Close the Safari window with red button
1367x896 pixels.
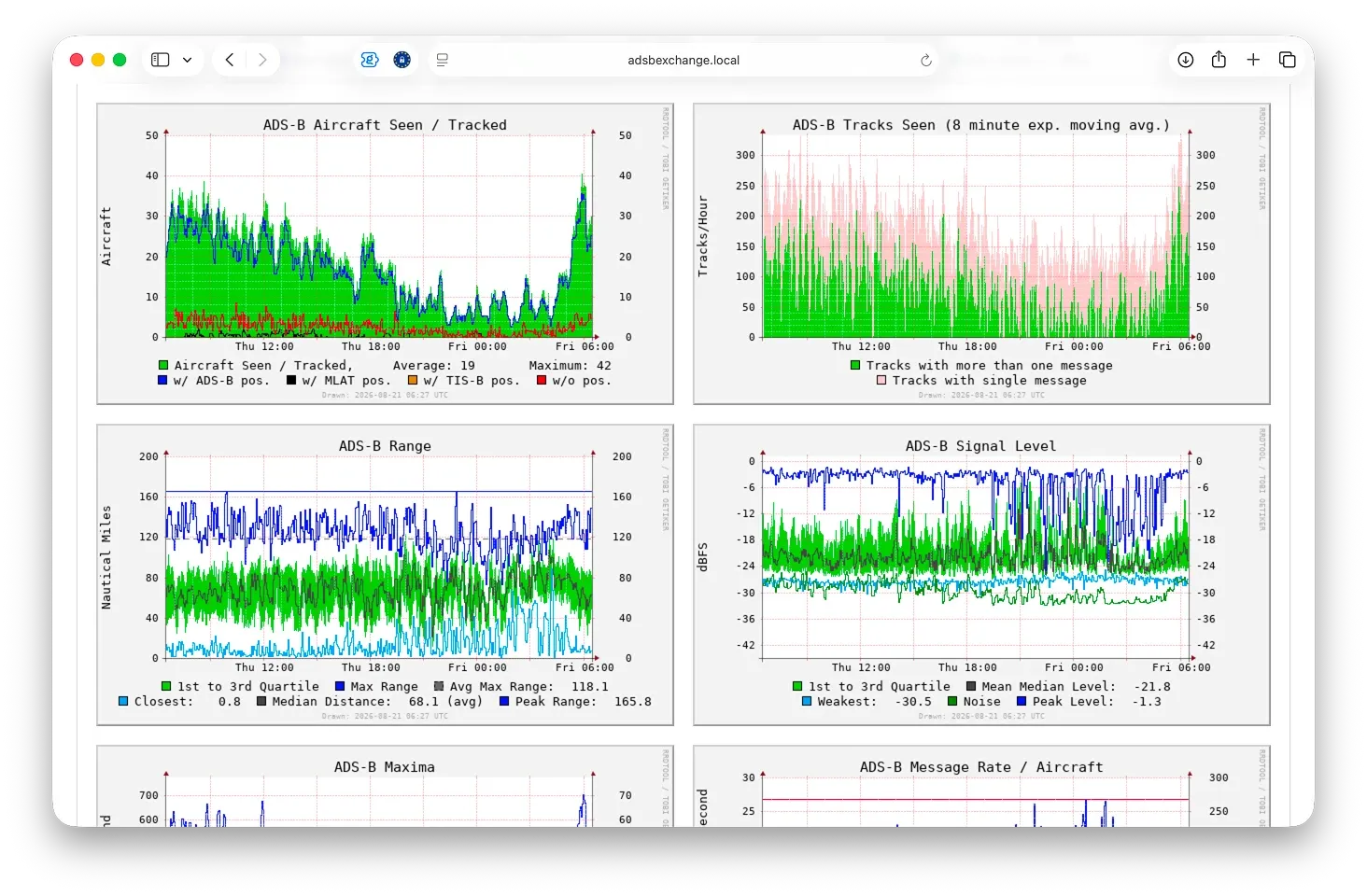[77, 60]
